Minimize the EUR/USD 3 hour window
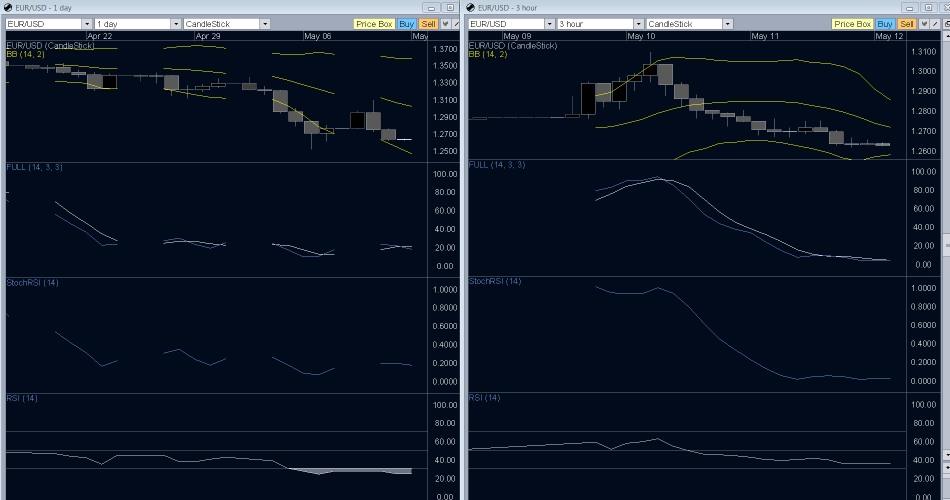950x500 pixels. [x=909, y=8]
